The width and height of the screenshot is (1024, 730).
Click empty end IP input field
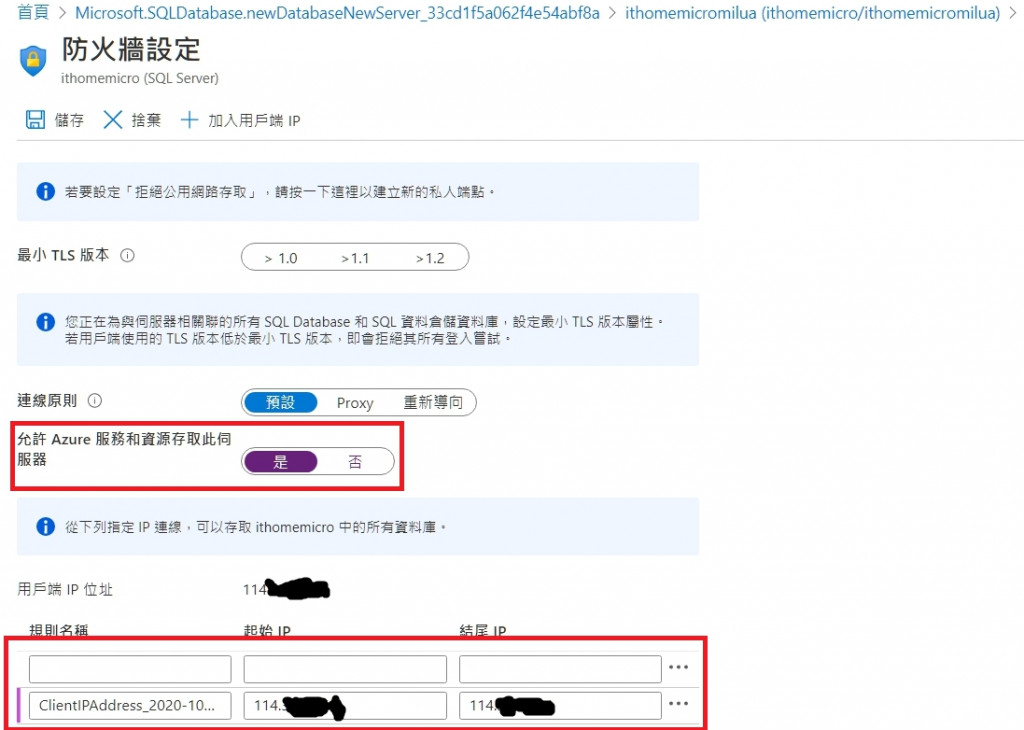tap(560, 669)
